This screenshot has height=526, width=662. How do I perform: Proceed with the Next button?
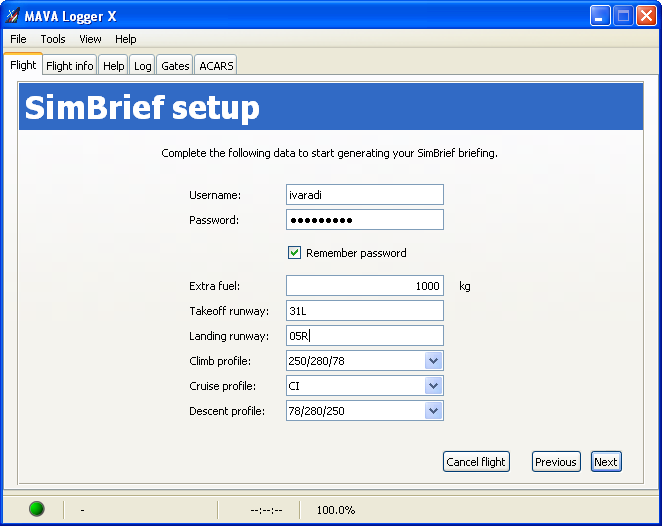[x=606, y=461]
